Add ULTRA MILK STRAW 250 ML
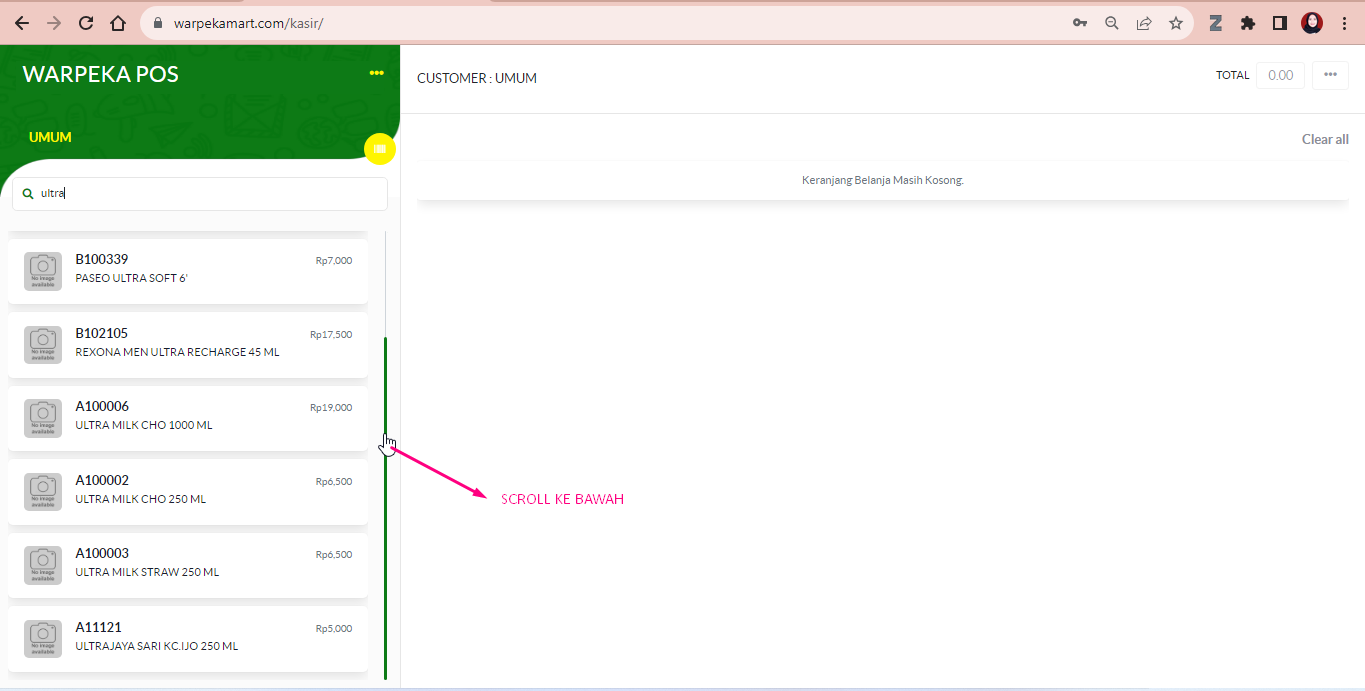The width and height of the screenshot is (1365, 691). click(188, 565)
